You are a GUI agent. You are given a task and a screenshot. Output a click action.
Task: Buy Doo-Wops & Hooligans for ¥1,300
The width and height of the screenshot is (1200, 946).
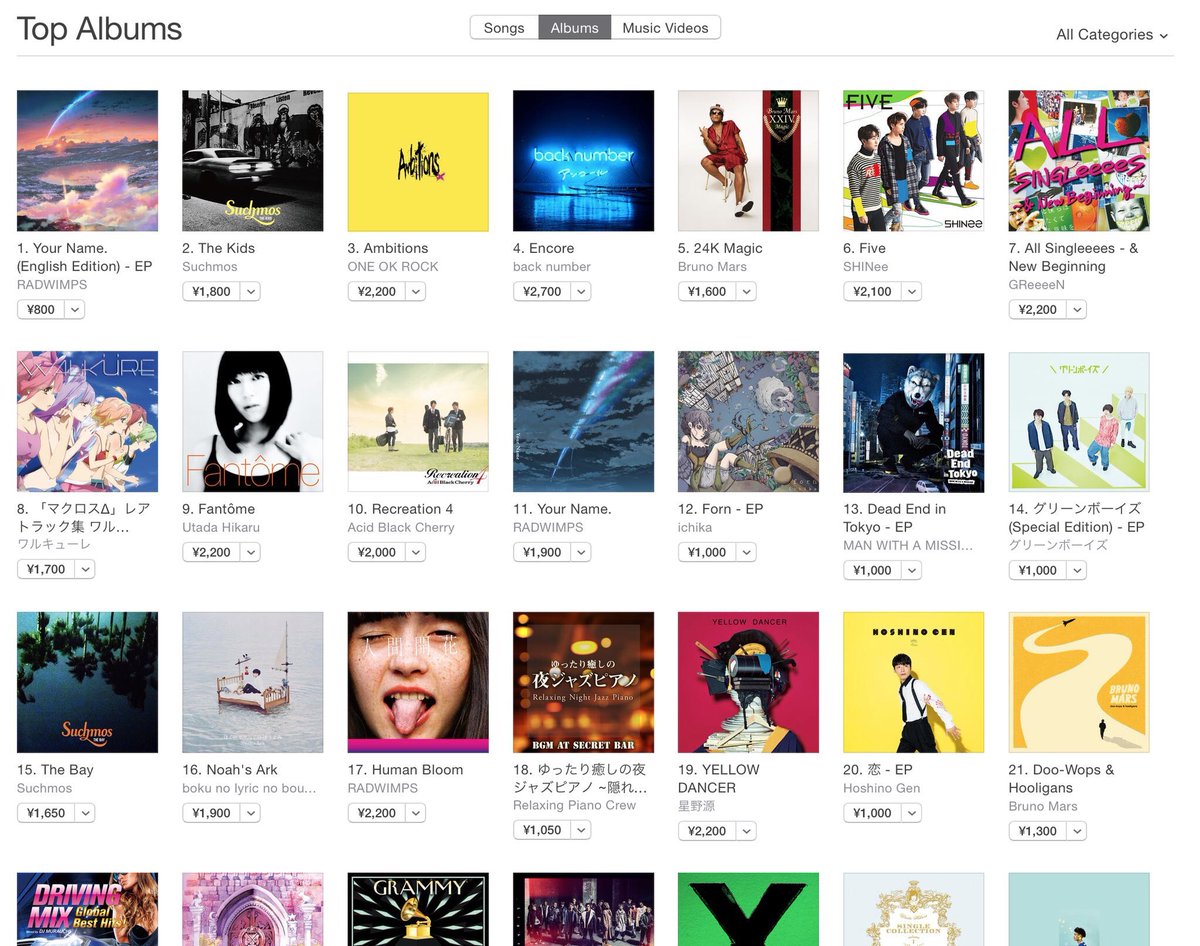point(1037,831)
